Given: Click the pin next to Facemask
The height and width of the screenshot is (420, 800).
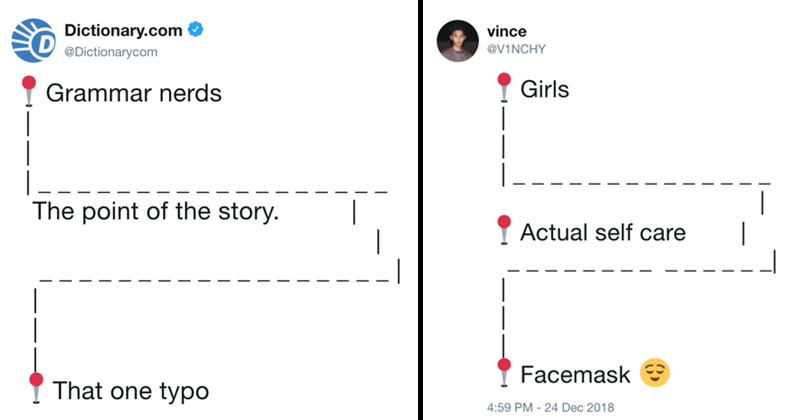Looking at the screenshot, I should pos(504,371).
